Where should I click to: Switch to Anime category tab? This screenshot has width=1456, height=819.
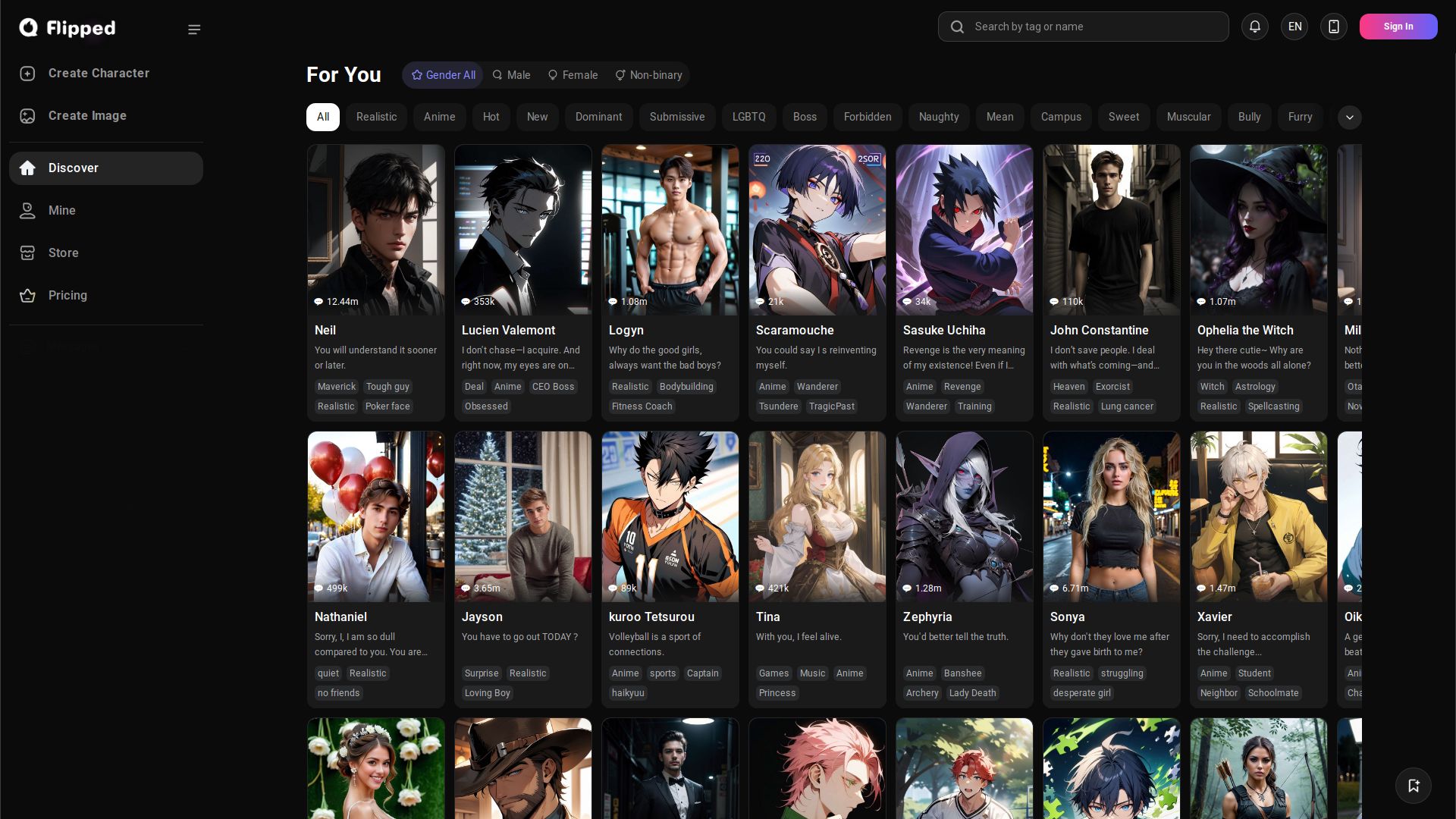[x=439, y=117]
